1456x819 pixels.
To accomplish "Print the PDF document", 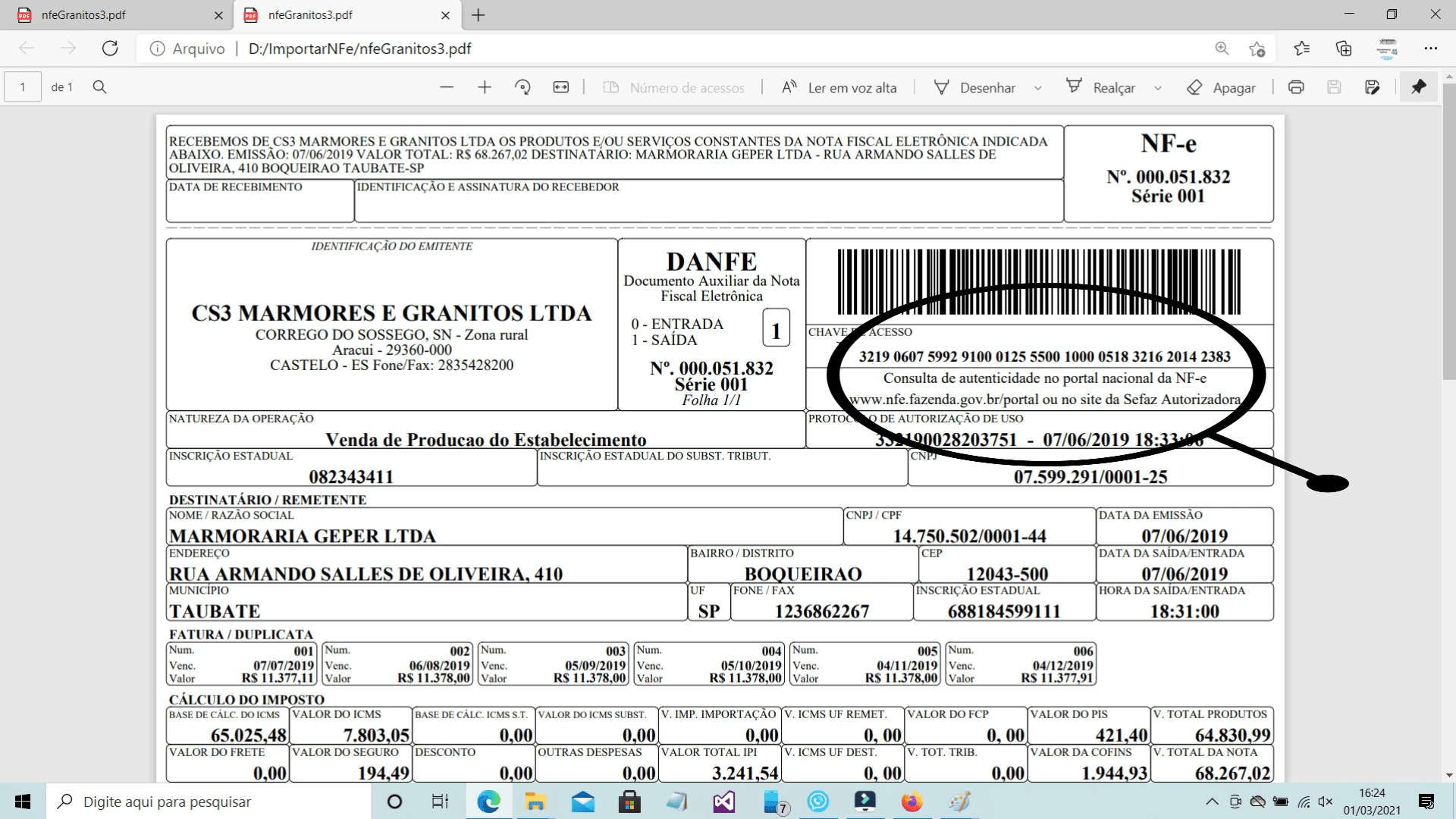I will coord(1295,87).
